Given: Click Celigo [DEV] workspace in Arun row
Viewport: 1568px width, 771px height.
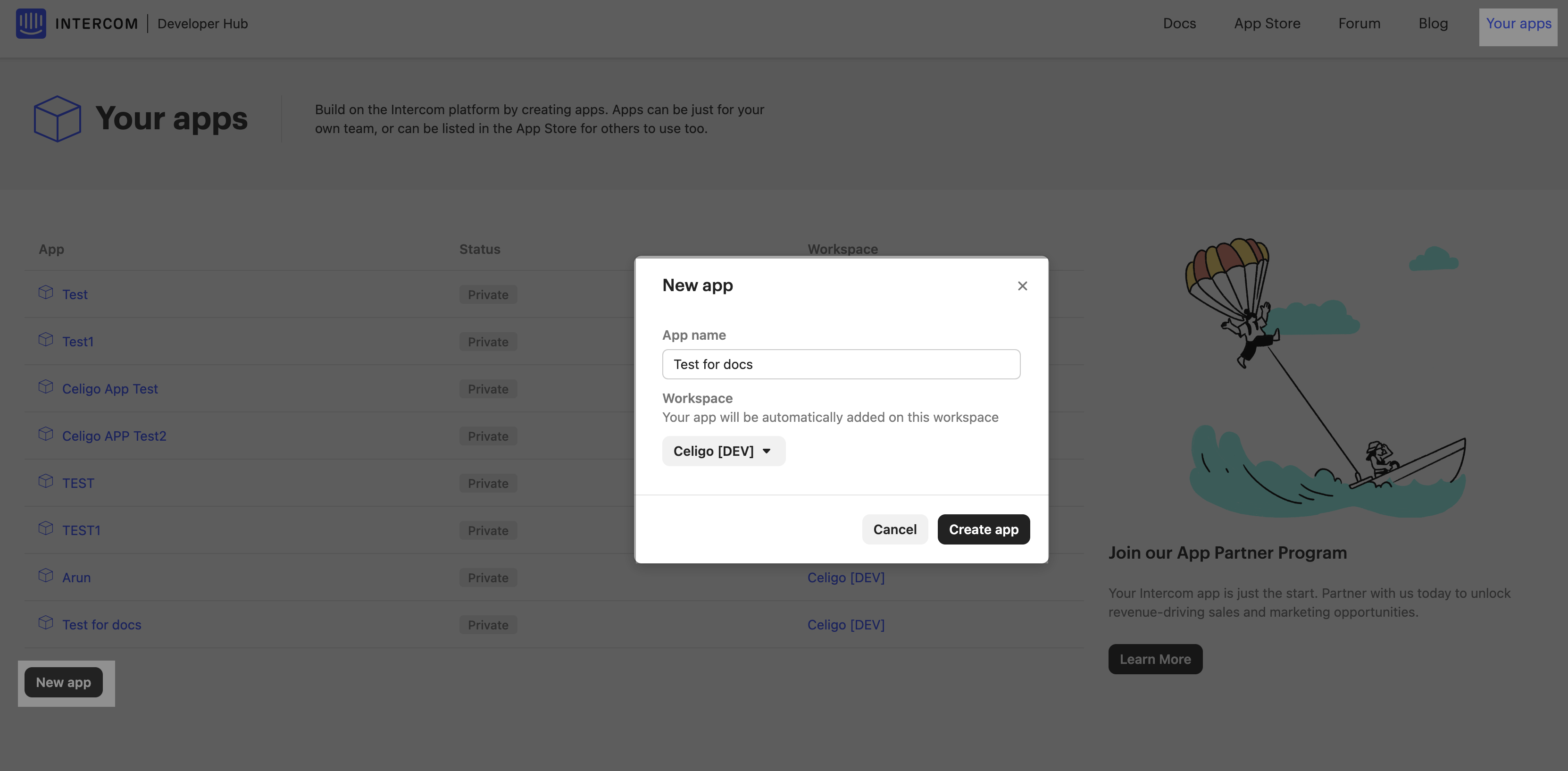Looking at the screenshot, I should 846,578.
